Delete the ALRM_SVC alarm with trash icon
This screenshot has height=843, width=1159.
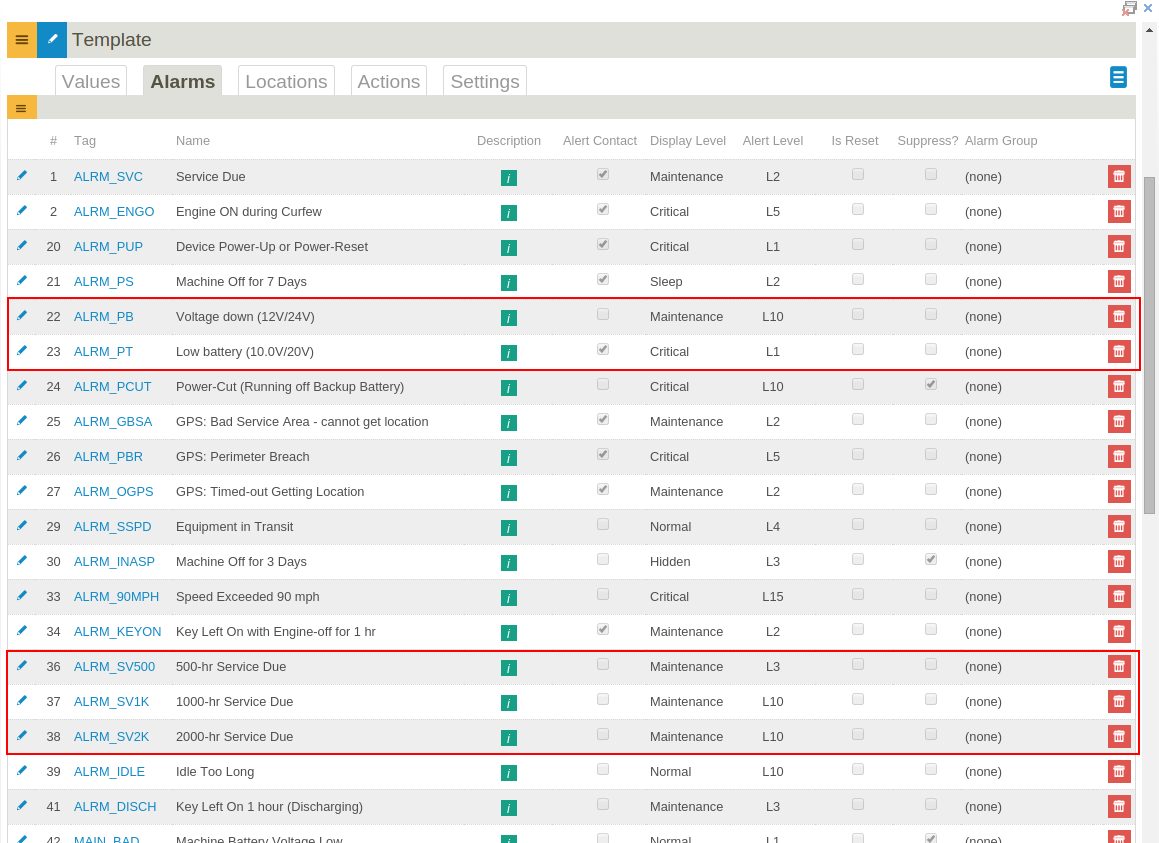tap(1119, 176)
